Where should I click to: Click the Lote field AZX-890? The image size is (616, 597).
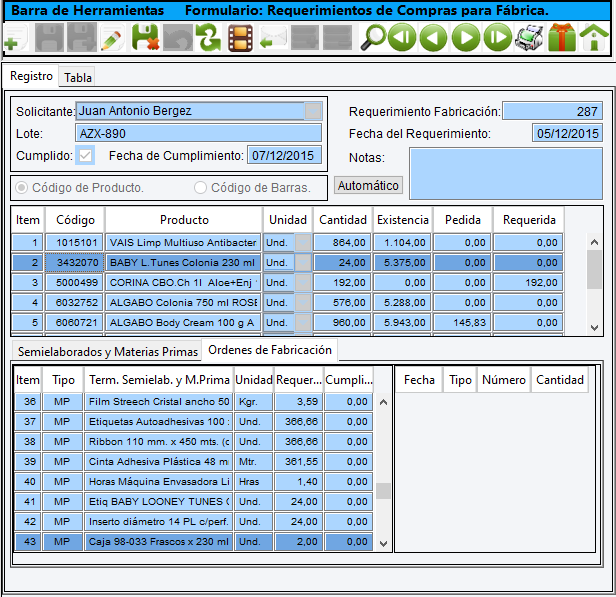198,133
